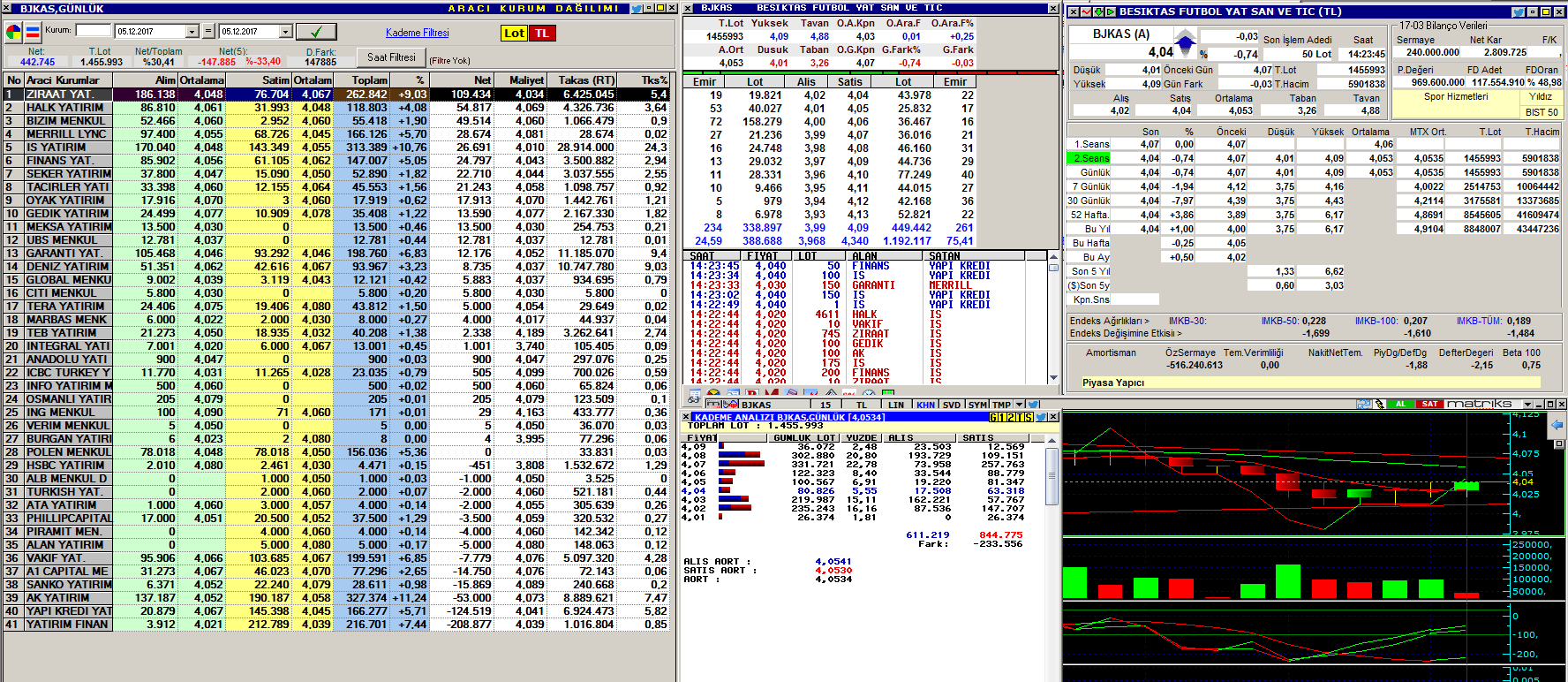Viewport: 1568px width, 682px height.
Task: Expand the dropdown arrow next to TMP
Action: tap(1020, 405)
